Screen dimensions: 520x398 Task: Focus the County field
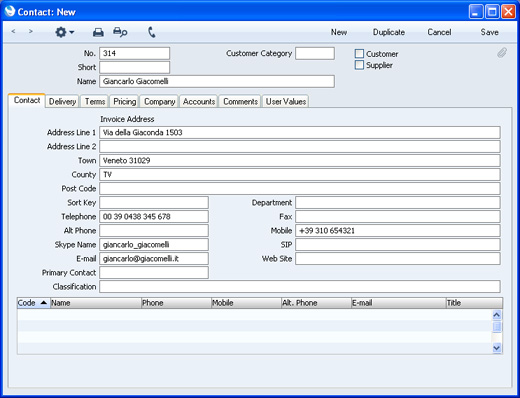coord(300,175)
